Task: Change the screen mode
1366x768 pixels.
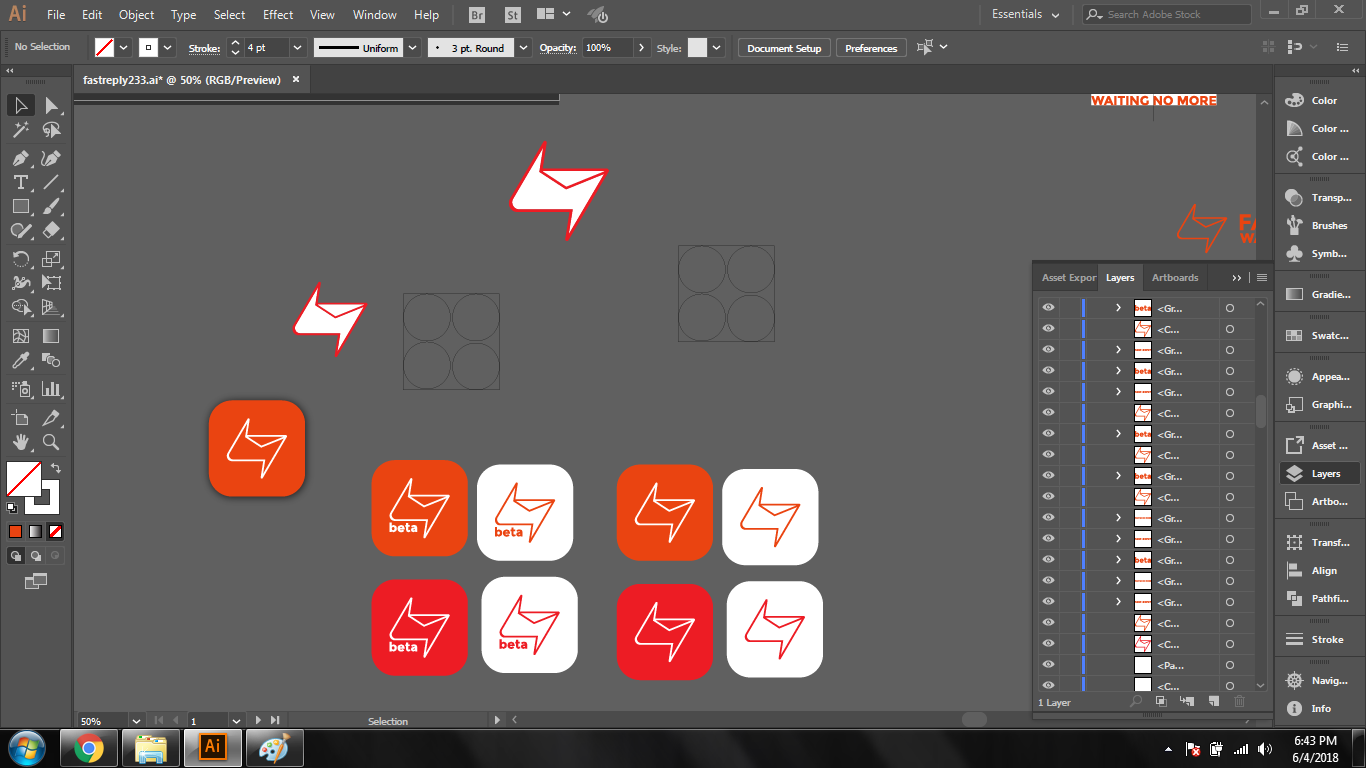Action: [36, 580]
